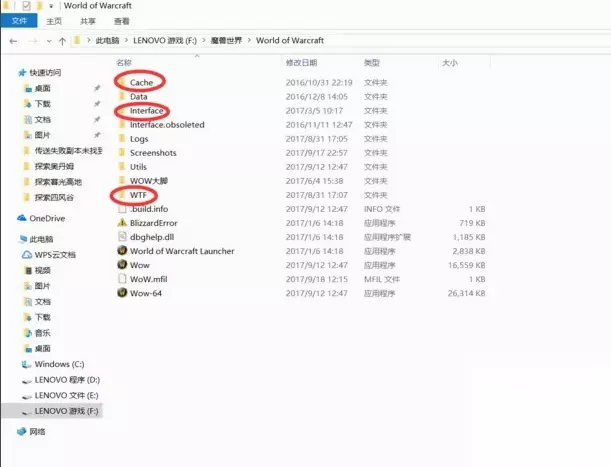Click the Back navigation arrow
The height and width of the screenshot is (467, 611).
pos(13,41)
